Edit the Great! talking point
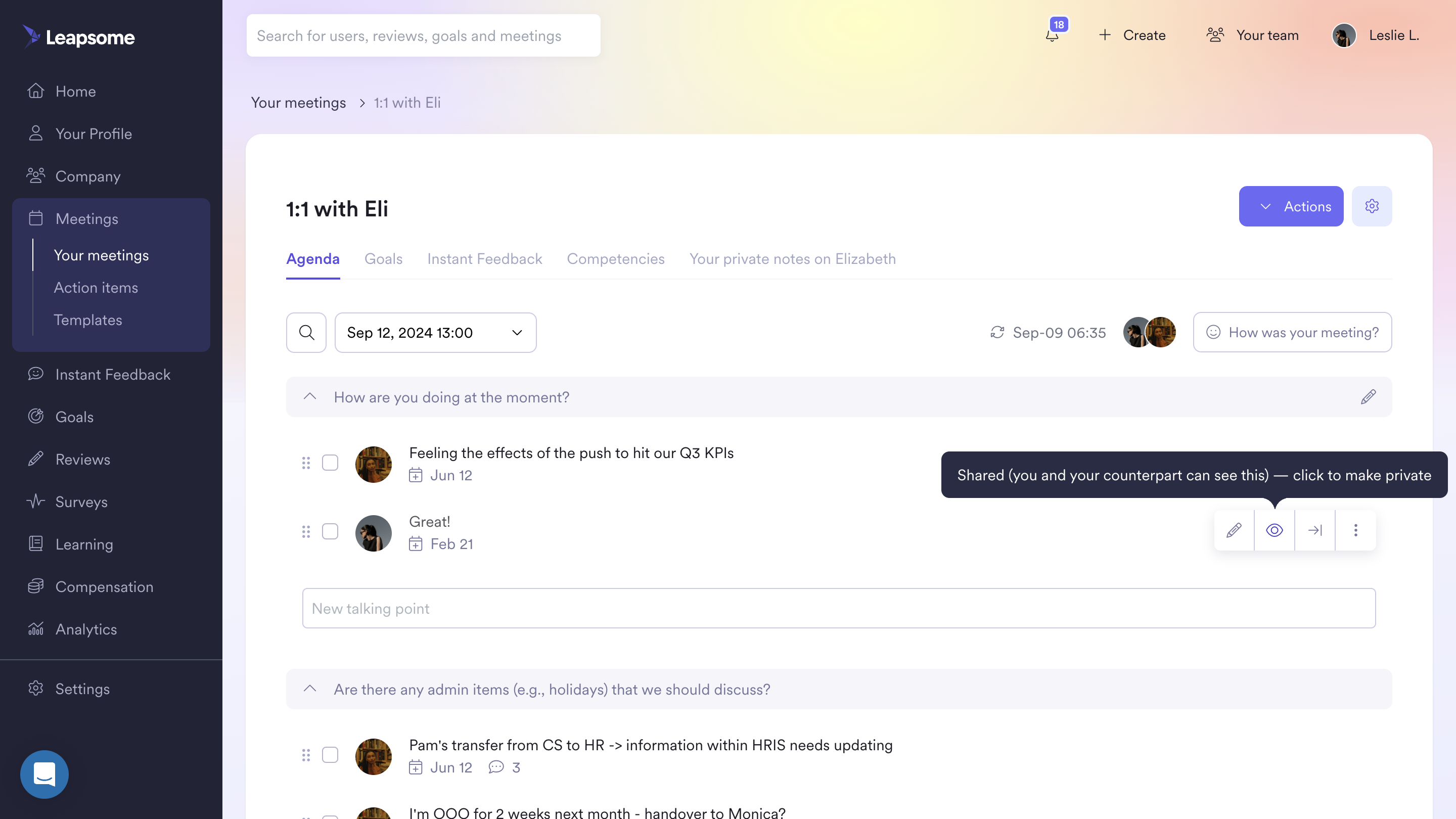The image size is (1456, 819). (1234, 530)
